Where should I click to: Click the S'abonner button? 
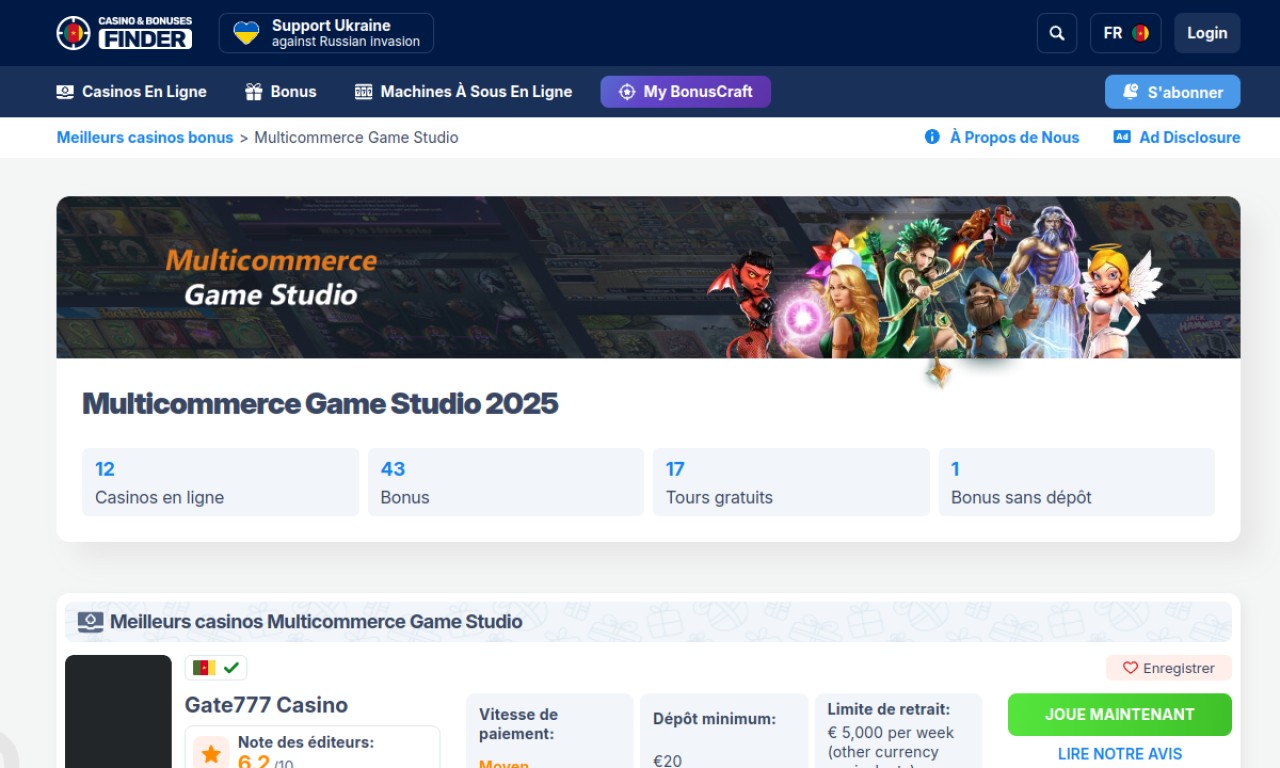pyautogui.click(x=1172, y=92)
